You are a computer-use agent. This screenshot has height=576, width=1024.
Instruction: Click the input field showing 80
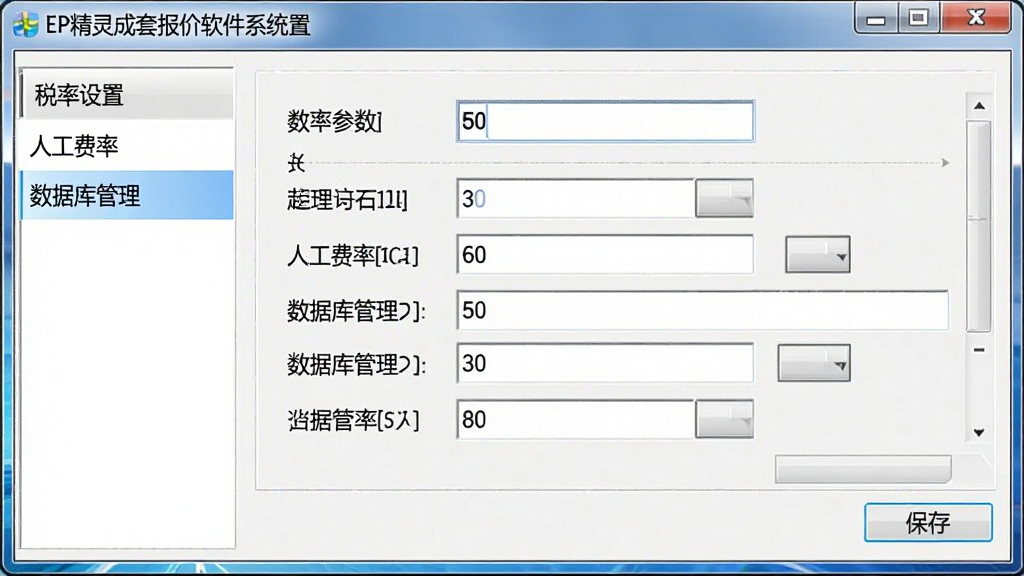pyautogui.click(x=576, y=419)
